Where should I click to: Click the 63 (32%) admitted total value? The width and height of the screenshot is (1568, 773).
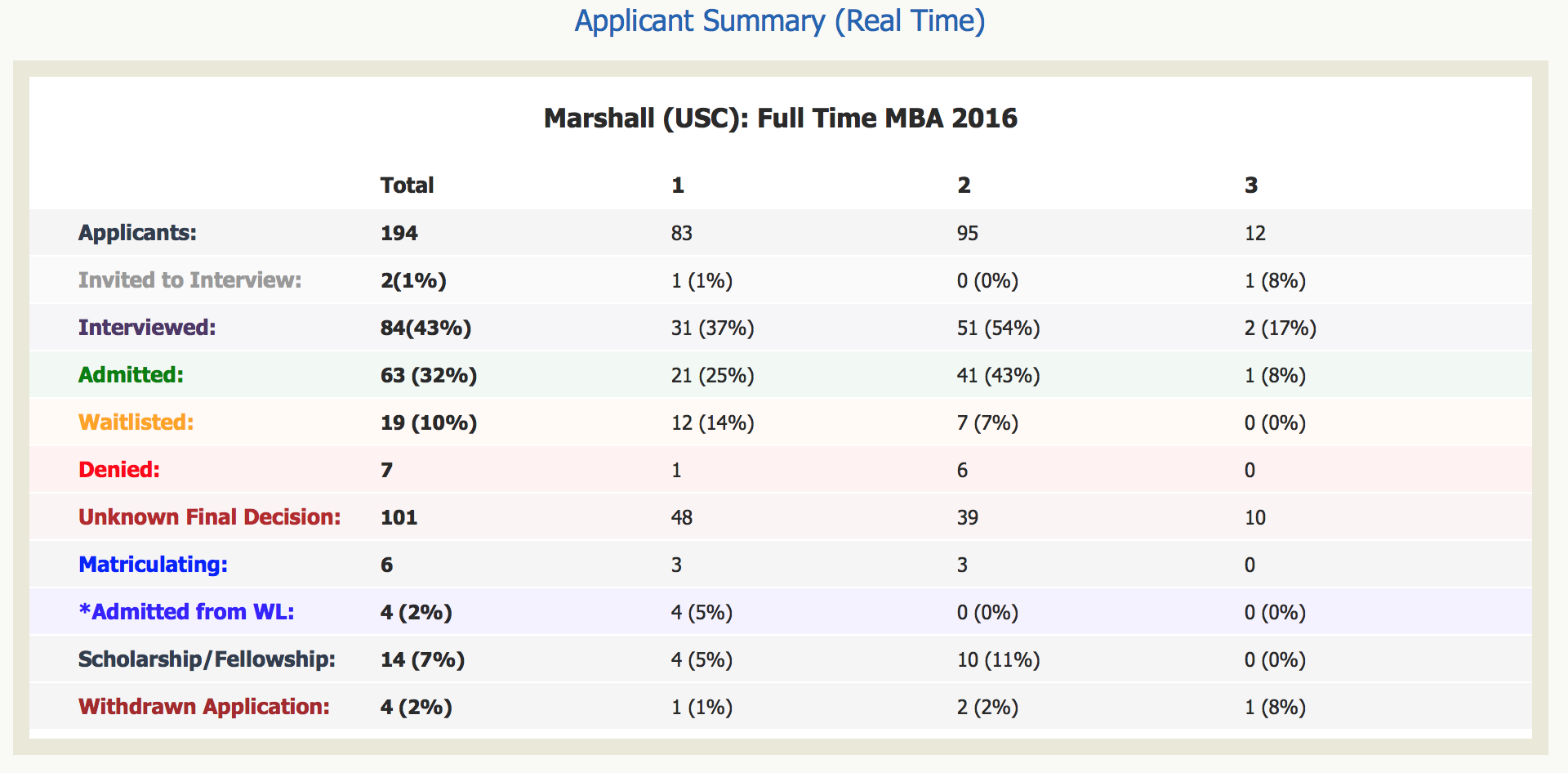click(428, 375)
